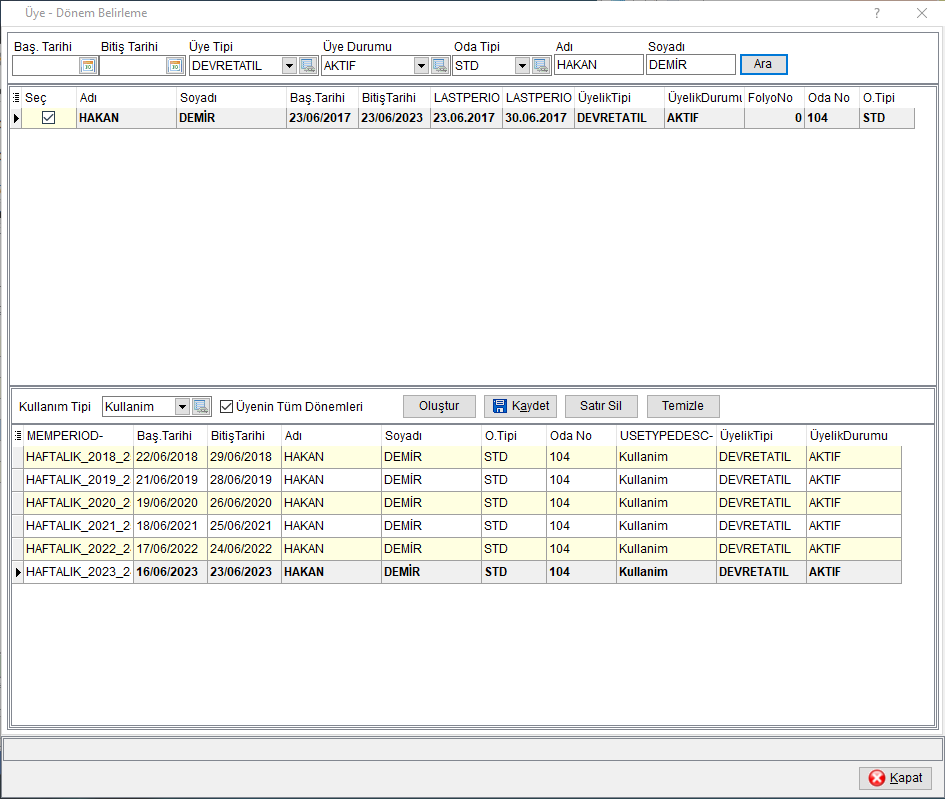
Task: Click the help question mark icon
Action: (x=877, y=13)
